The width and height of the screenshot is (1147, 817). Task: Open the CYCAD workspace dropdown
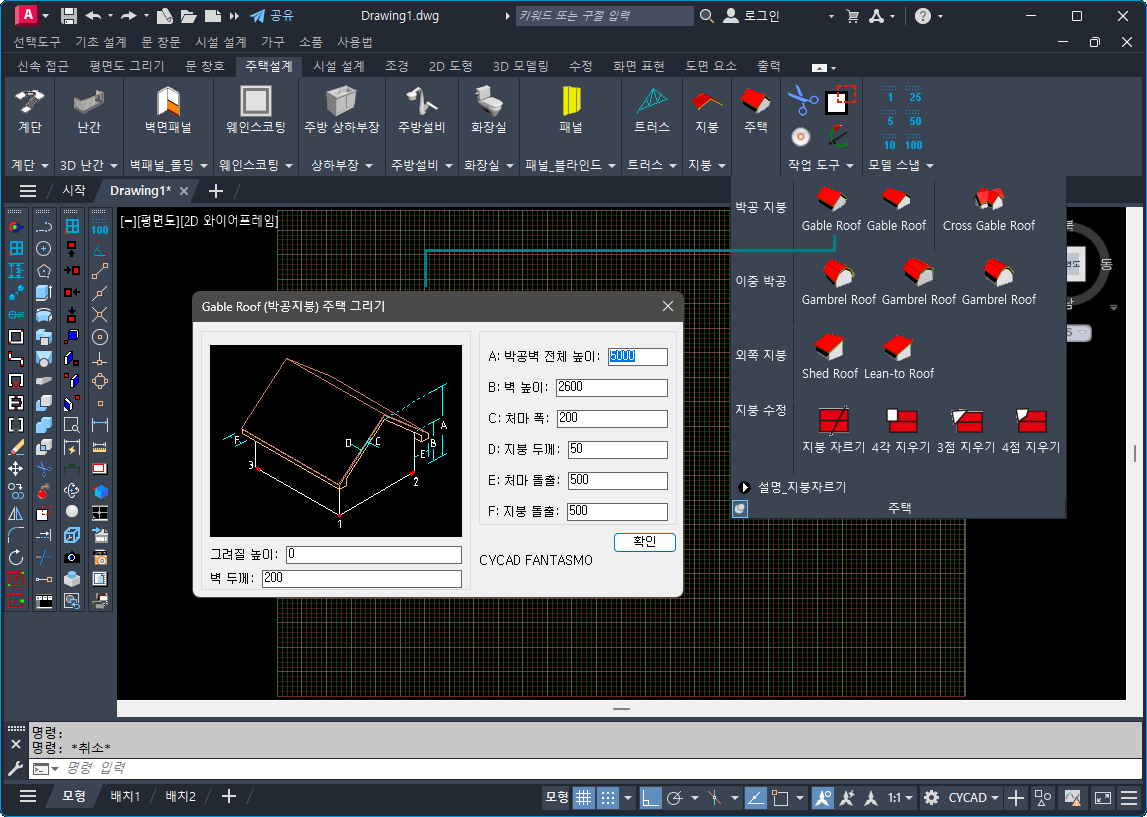pos(975,797)
